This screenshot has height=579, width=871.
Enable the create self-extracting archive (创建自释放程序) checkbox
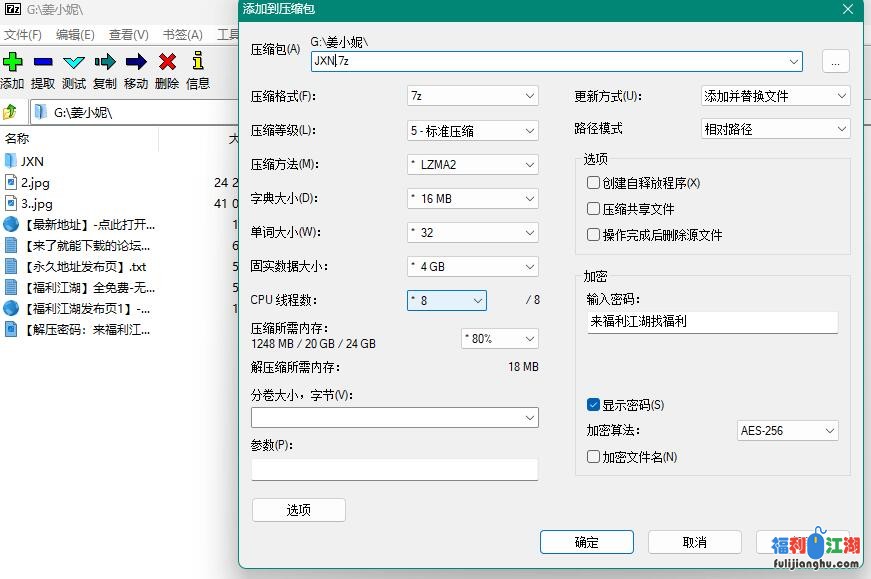click(594, 183)
